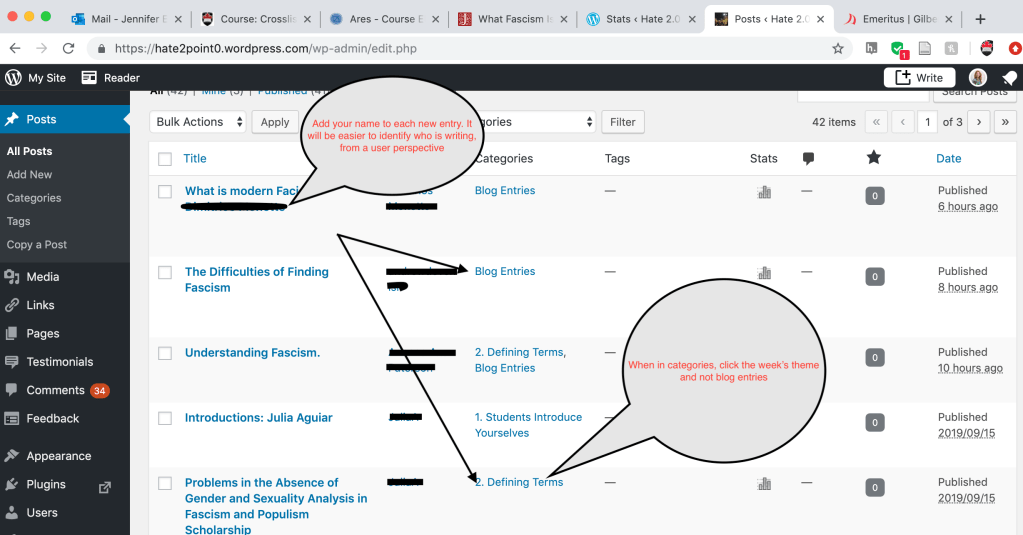Go to next page of posts
The height and width of the screenshot is (535, 1023).
click(978, 122)
